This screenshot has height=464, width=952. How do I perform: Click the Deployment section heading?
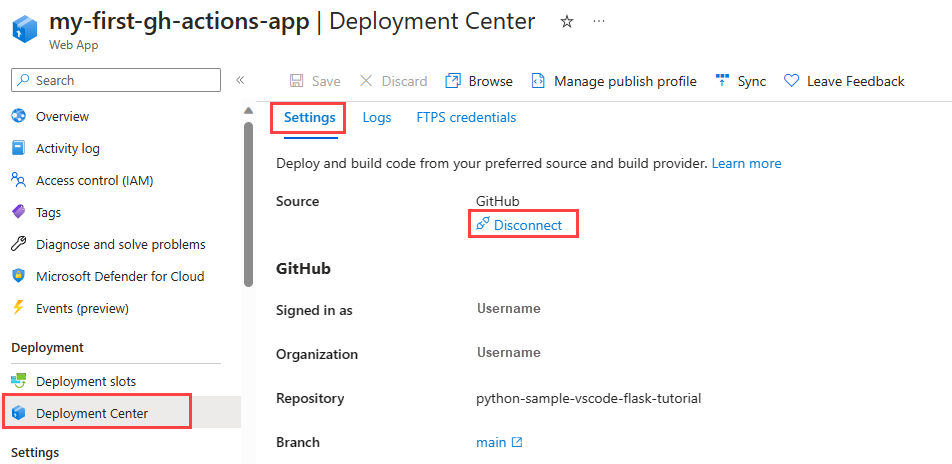pyautogui.click(x=47, y=348)
